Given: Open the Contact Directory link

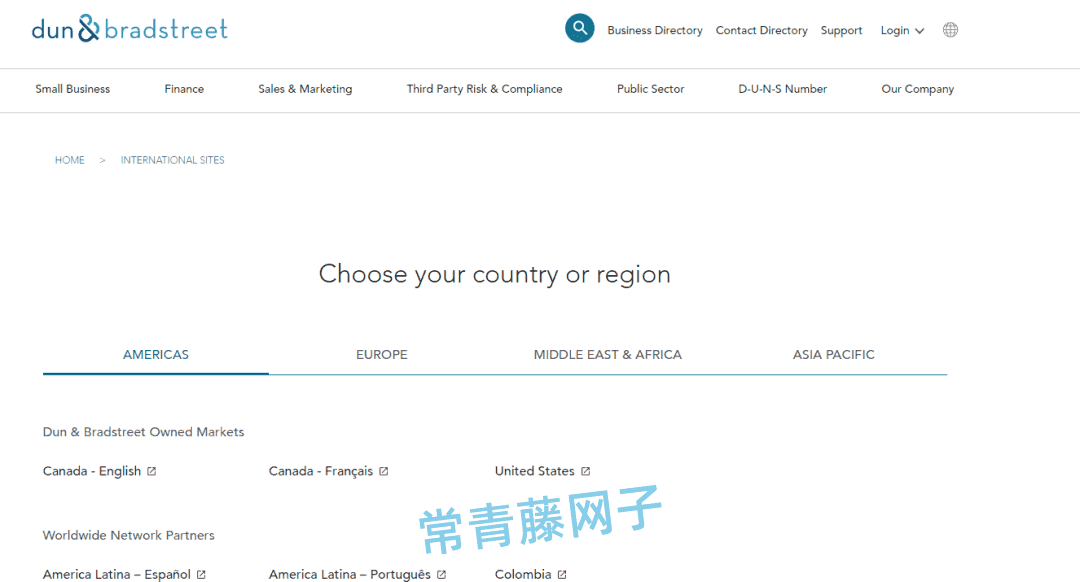Looking at the screenshot, I should pyautogui.click(x=762, y=30).
